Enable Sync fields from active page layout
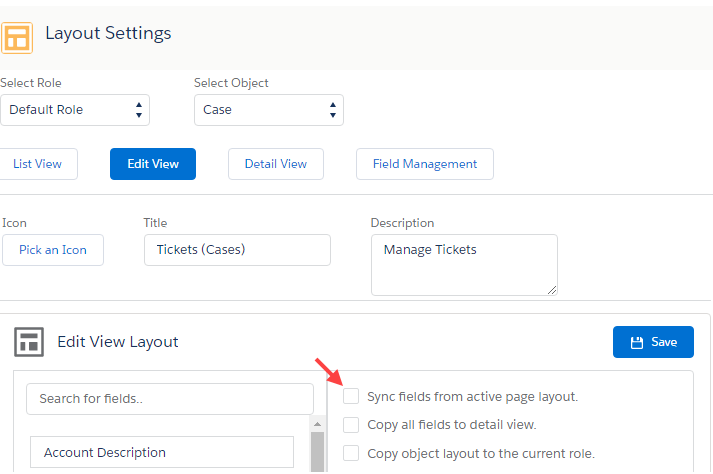 [351, 397]
